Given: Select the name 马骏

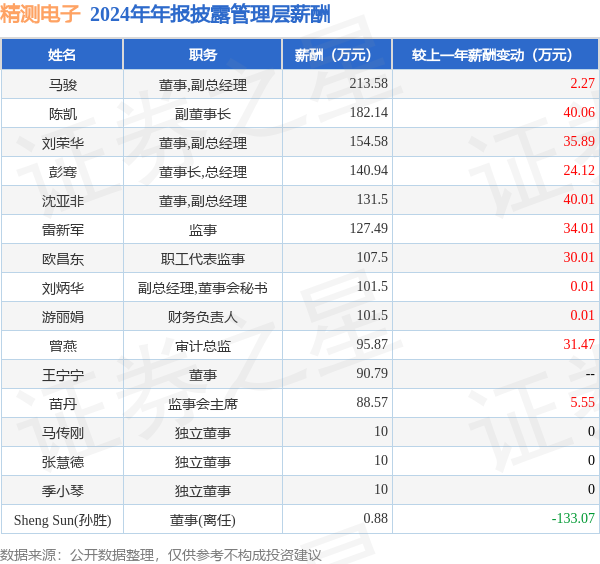Looking at the screenshot, I should point(63,85).
